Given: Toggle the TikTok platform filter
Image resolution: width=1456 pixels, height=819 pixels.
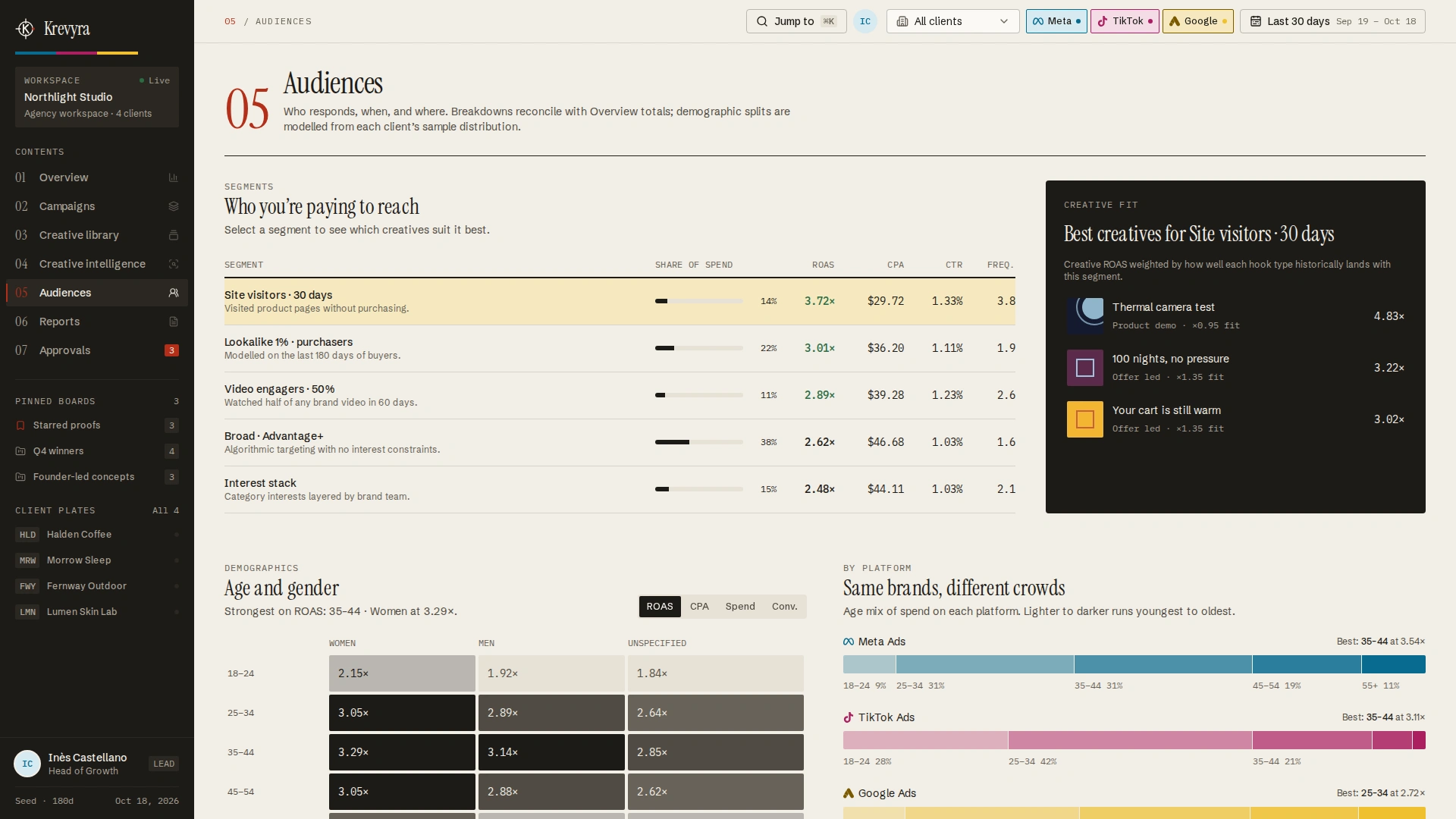Looking at the screenshot, I should tap(1125, 21).
